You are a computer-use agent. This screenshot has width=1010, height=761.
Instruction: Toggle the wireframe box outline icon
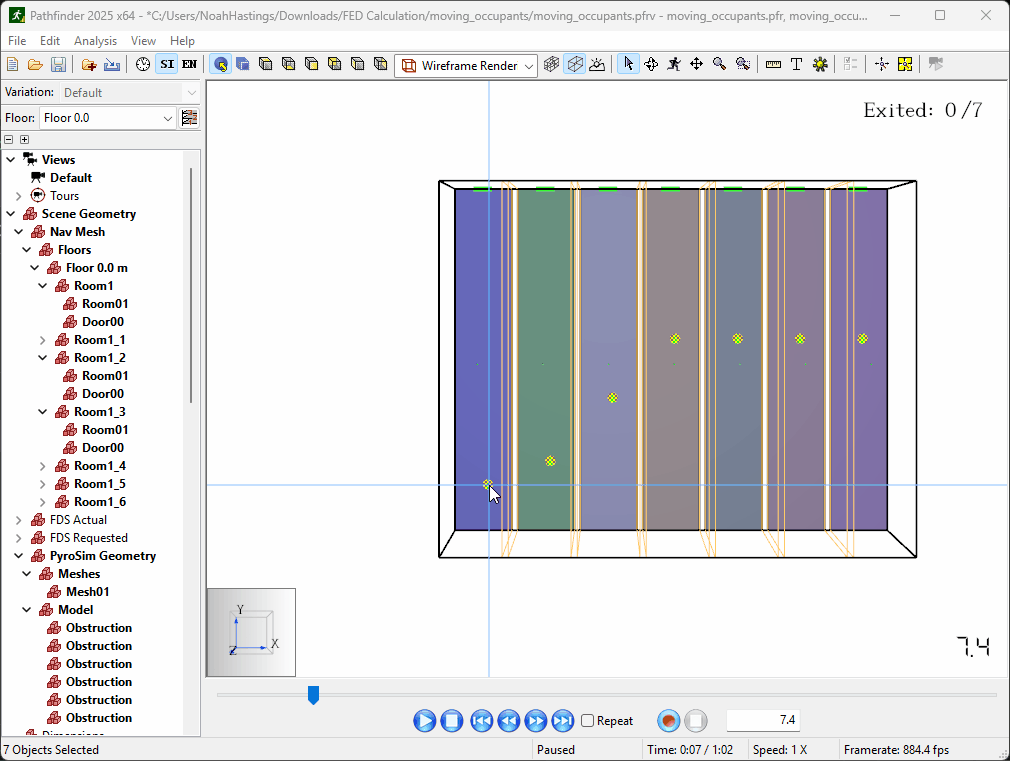click(575, 64)
